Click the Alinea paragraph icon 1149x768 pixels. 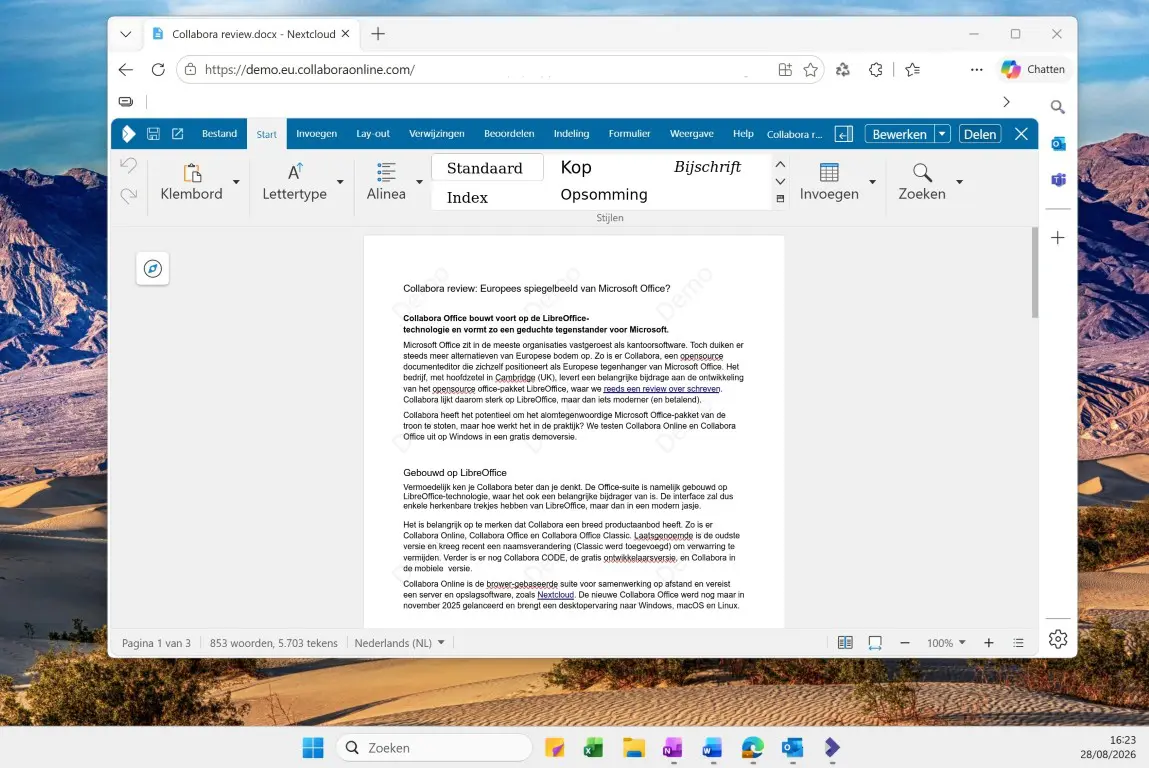tap(386, 172)
